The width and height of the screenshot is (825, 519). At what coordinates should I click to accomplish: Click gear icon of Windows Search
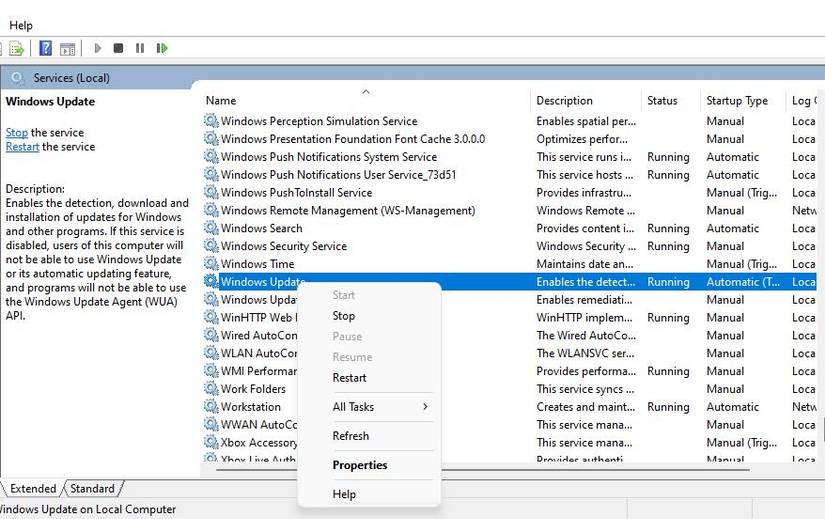pos(211,228)
